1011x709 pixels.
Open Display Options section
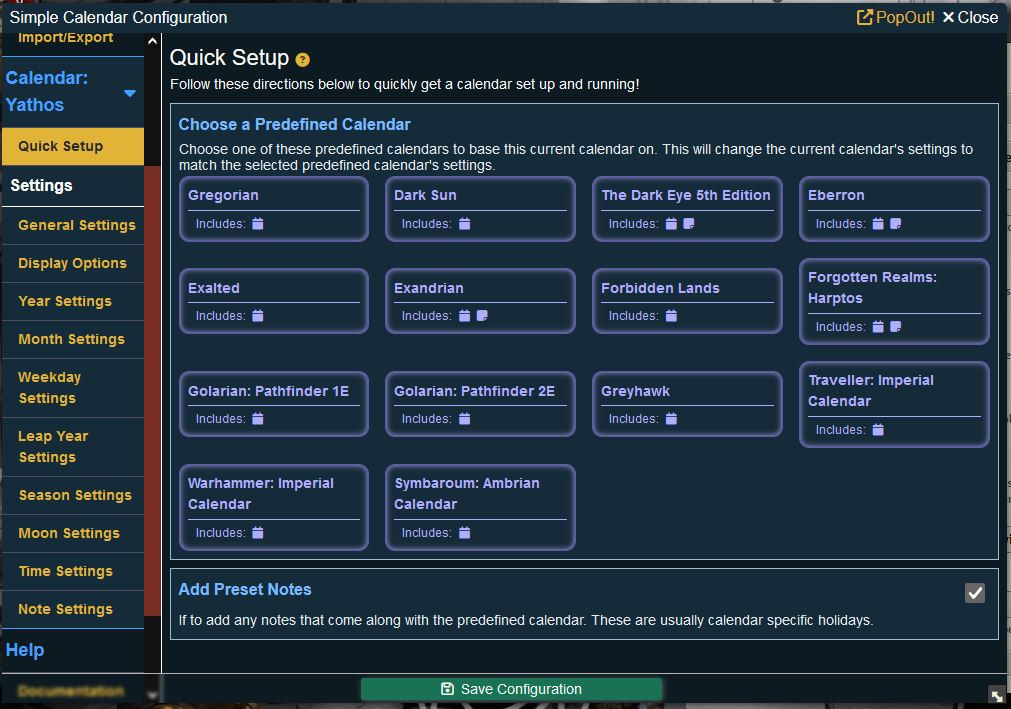pyautogui.click(x=73, y=263)
